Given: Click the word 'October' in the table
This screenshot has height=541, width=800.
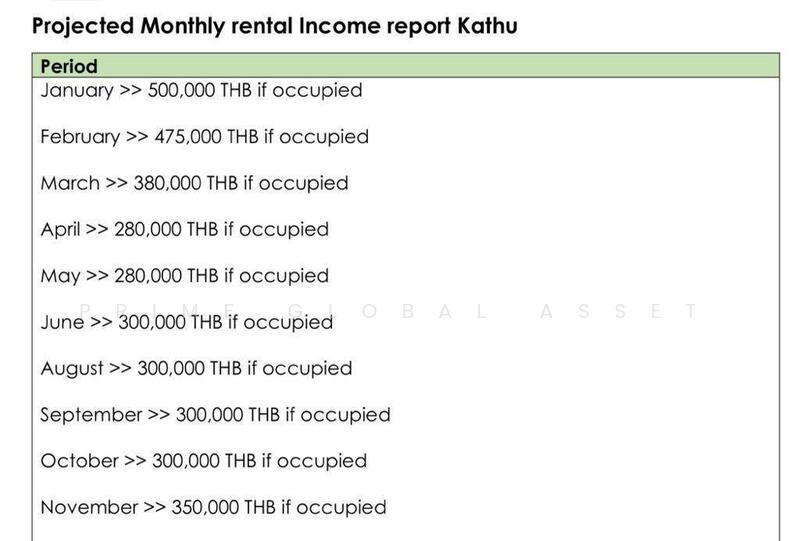Looking at the screenshot, I should [x=79, y=461].
